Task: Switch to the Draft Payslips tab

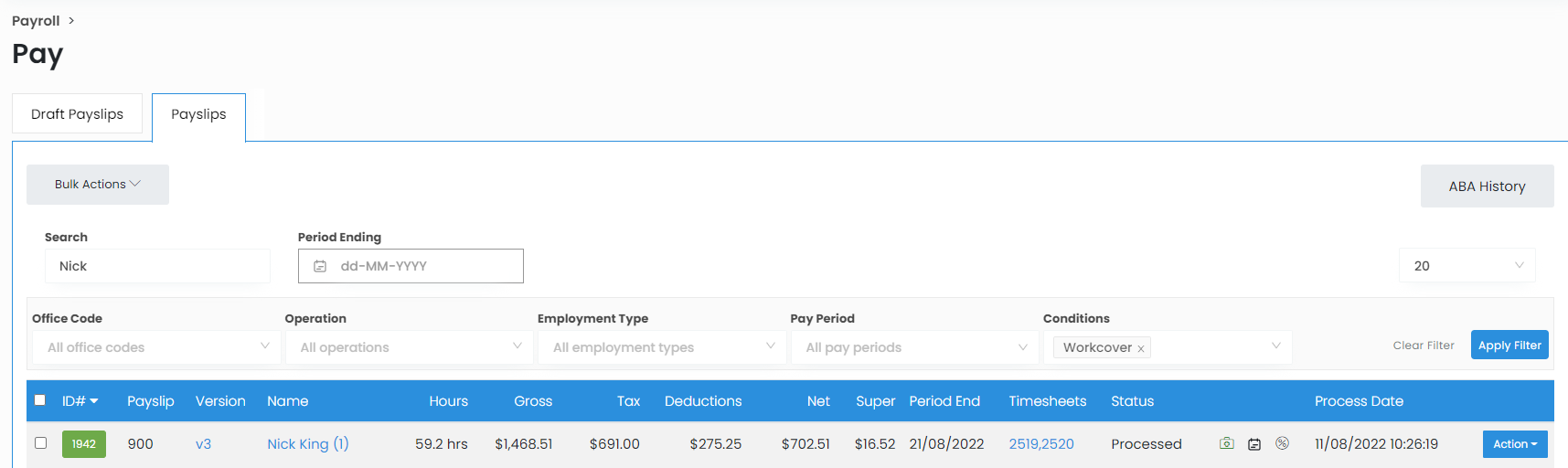Action: (77, 114)
